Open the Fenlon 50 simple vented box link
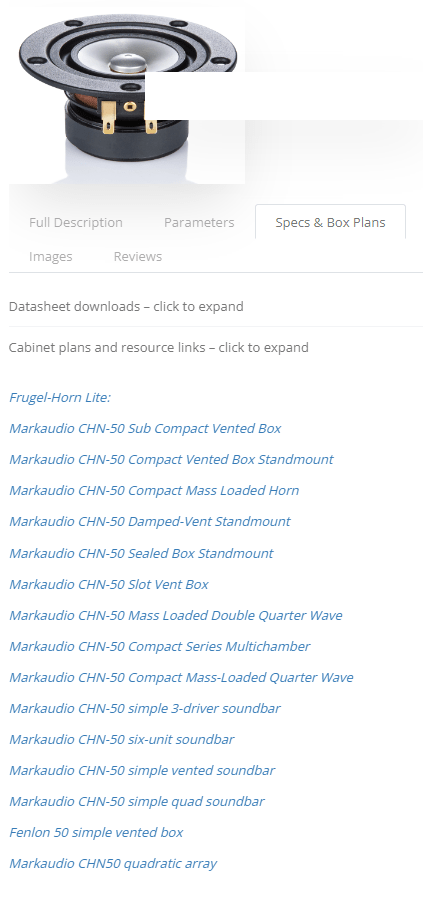 96,832
